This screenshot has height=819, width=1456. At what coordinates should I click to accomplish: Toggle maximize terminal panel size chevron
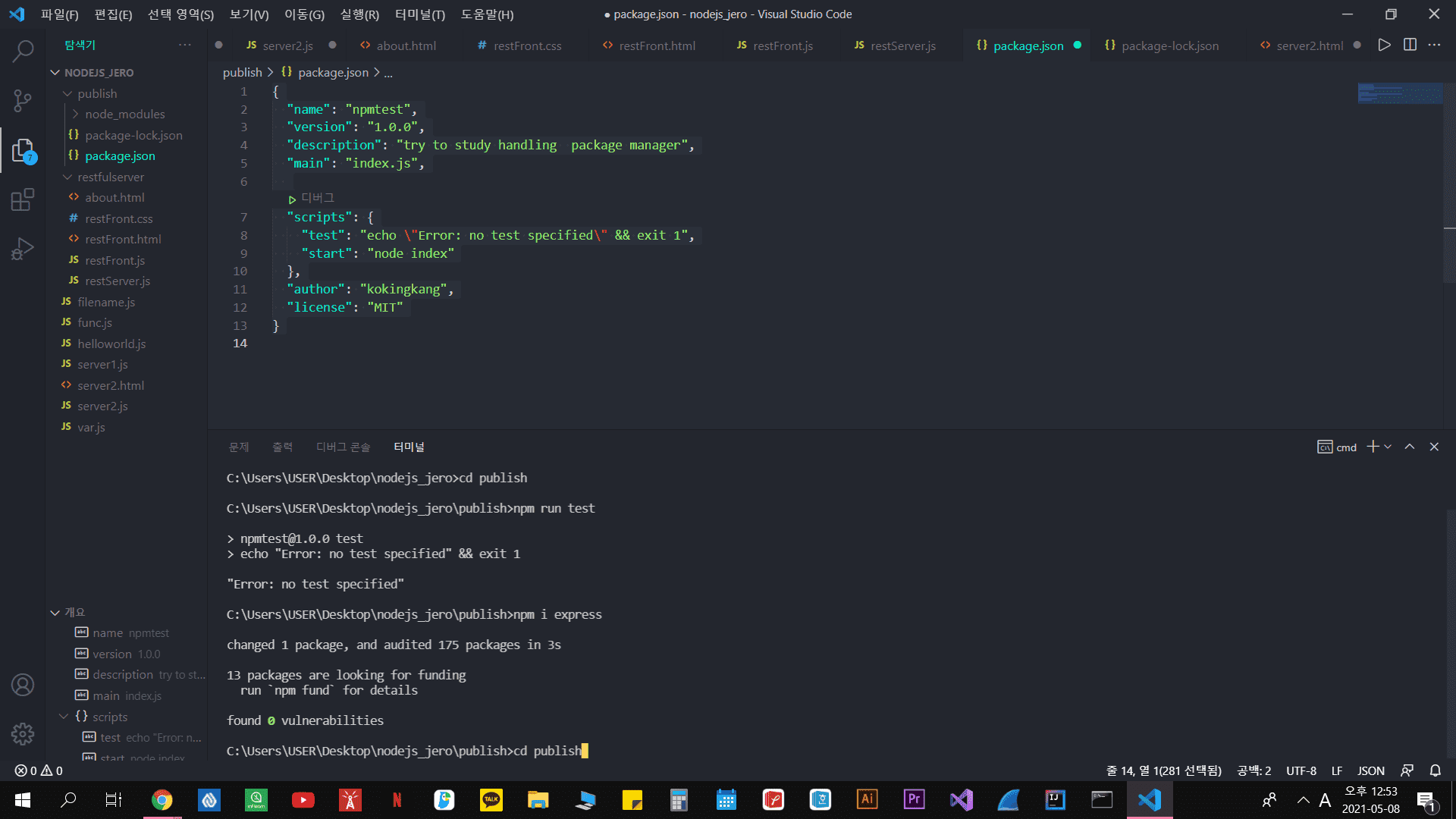point(1409,447)
